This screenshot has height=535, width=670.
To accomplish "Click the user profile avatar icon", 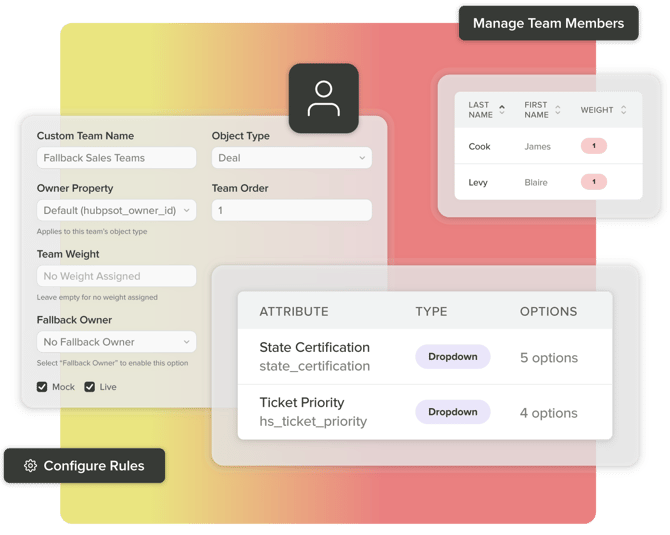I will point(323,98).
